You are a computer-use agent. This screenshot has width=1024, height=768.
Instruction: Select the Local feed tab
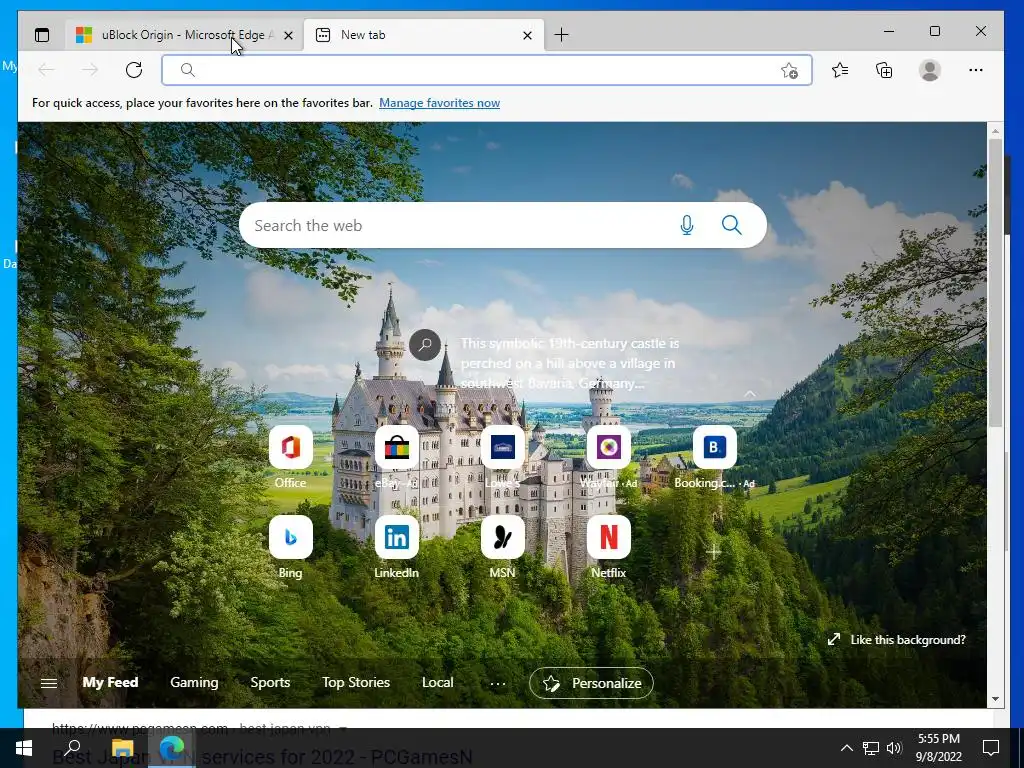[x=438, y=682]
